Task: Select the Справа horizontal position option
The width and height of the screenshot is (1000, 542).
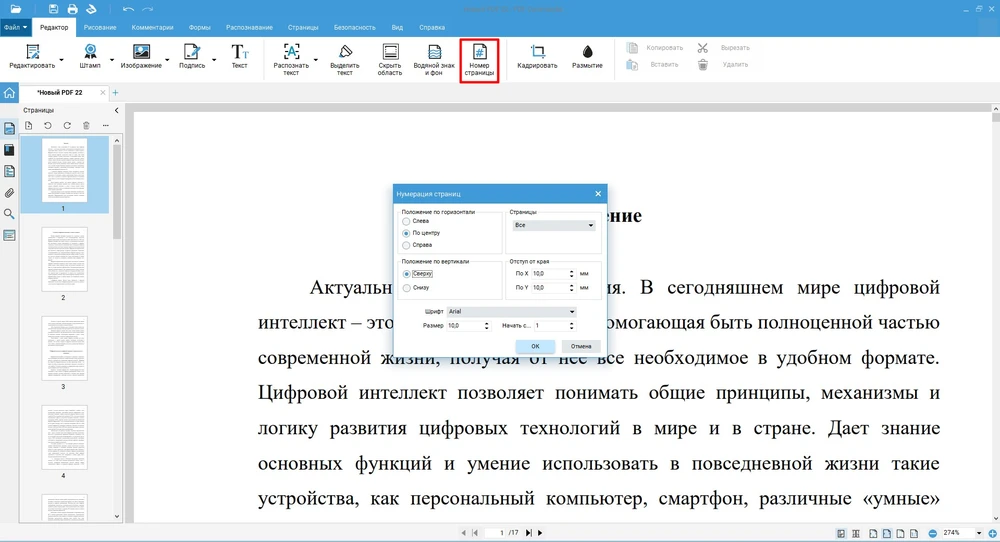Action: tap(406, 245)
